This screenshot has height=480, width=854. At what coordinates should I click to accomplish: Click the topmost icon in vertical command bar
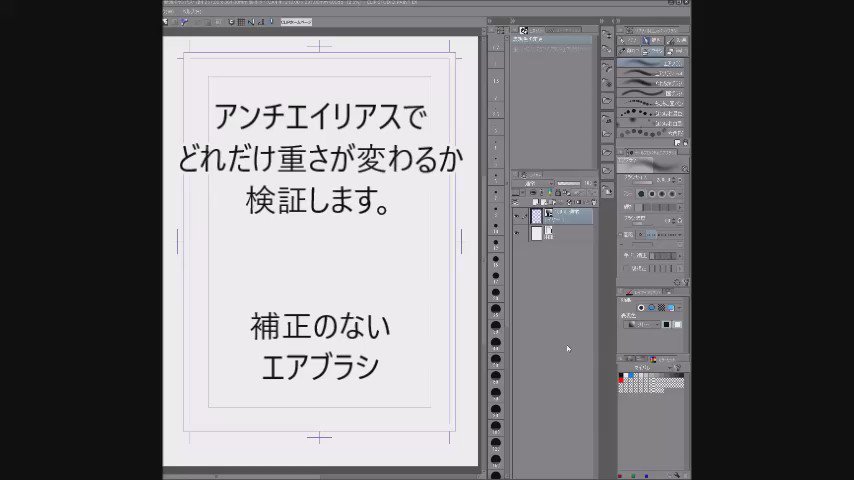click(x=607, y=34)
